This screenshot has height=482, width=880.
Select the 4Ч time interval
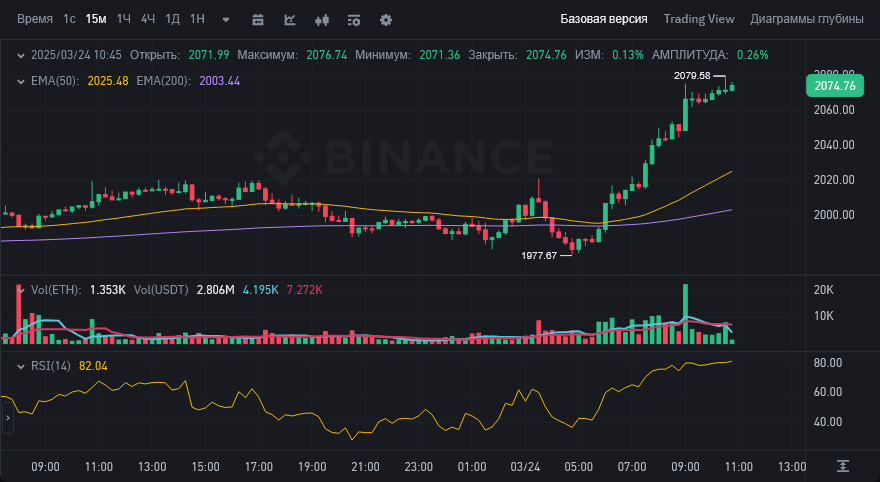(x=148, y=19)
